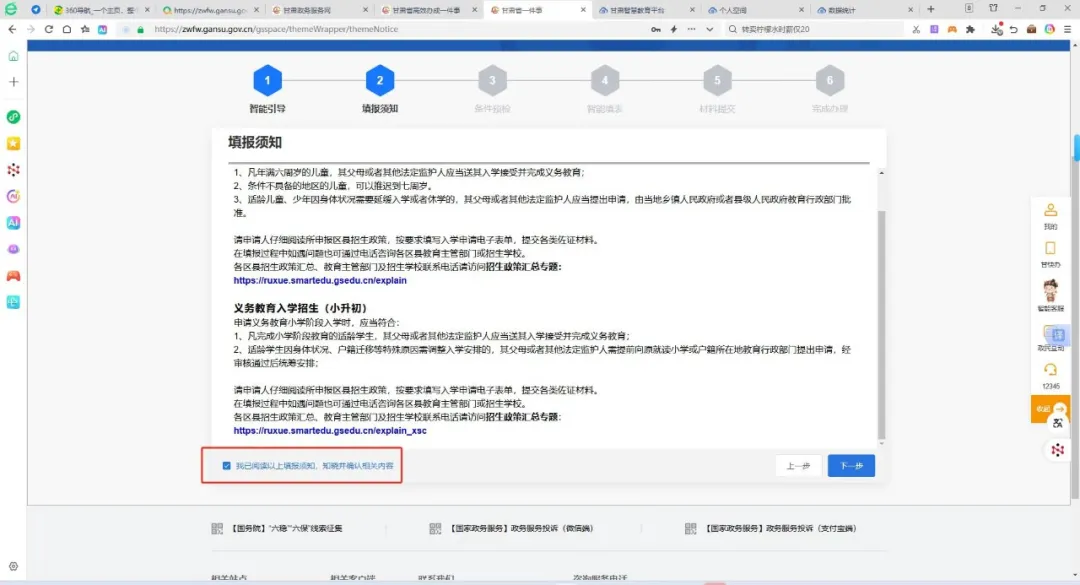Click the home icon at sidebar top left
1080x585 pixels.
(x=12, y=57)
